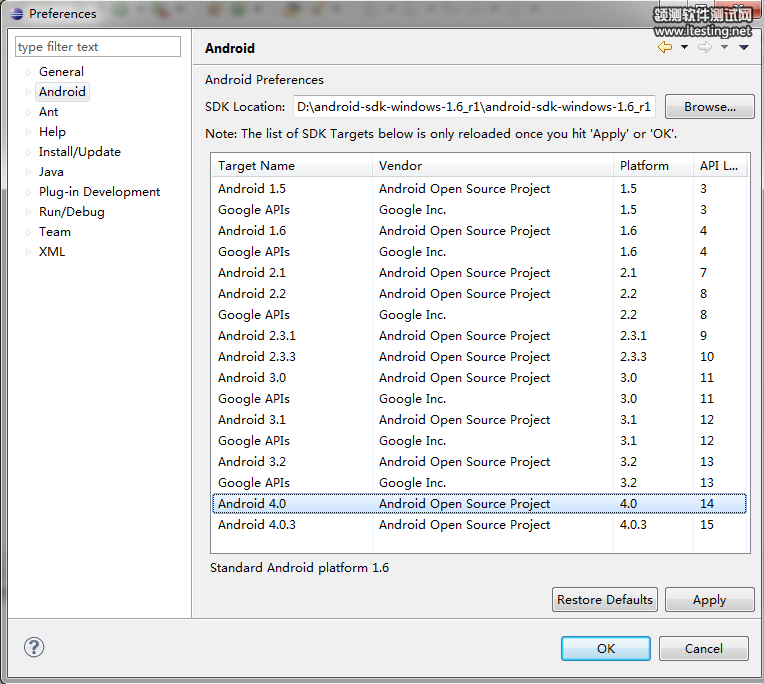Open the preferences view menu dropdown
The width and height of the screenshot is (764, 684).
744,47
